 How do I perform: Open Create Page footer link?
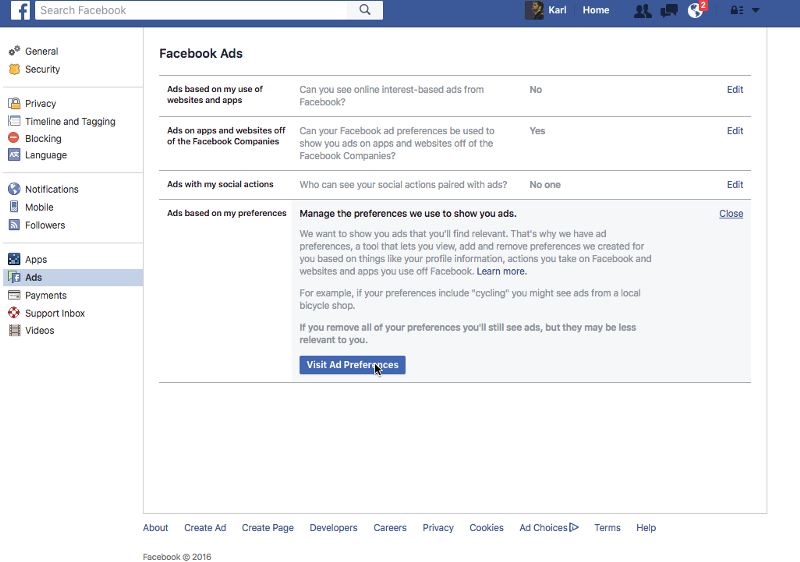coord(267,528)
